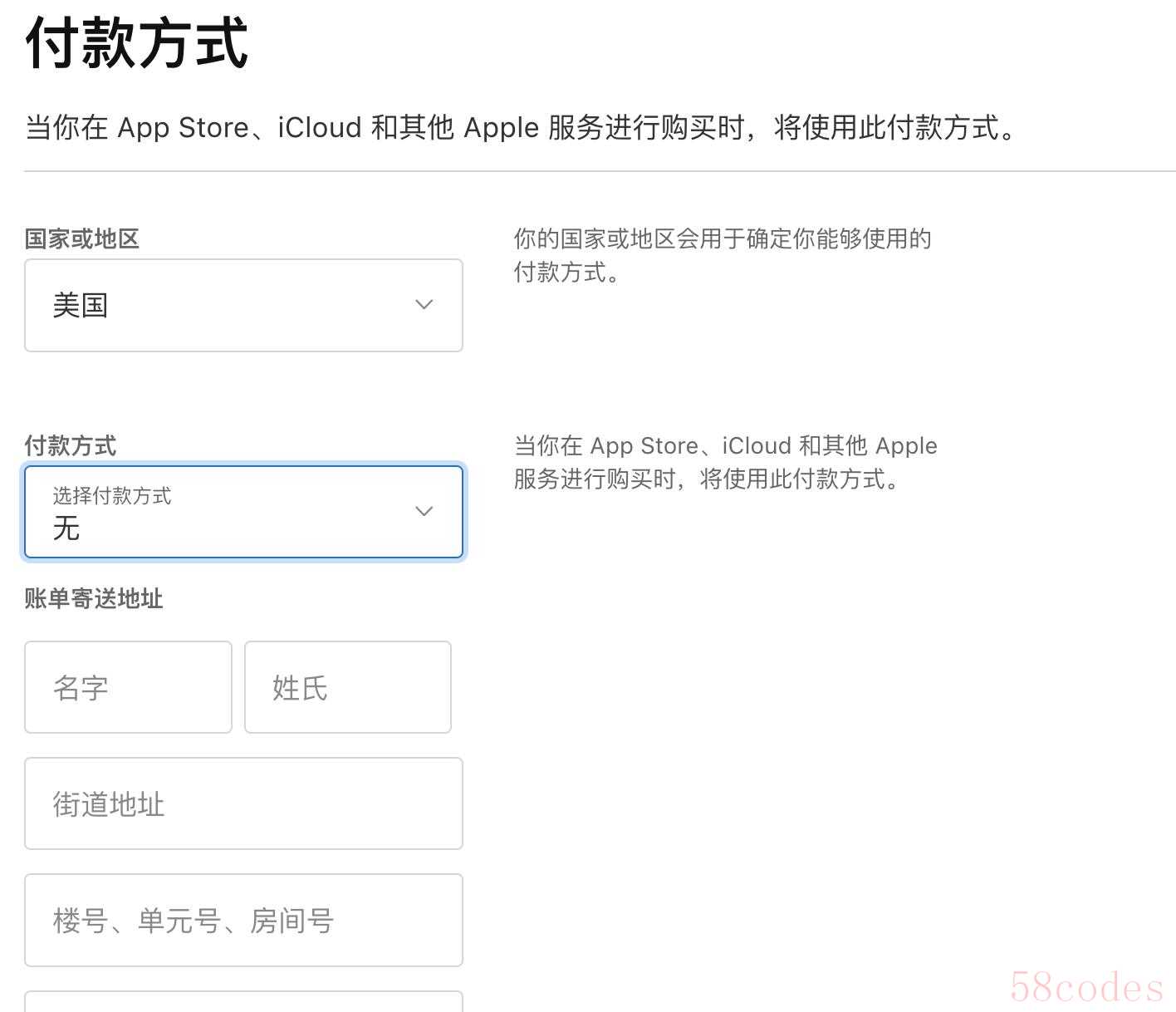Click the selected value 无
This screenshot has width=1176, height=1012.
pyautogui.click(x=66, y=528)
